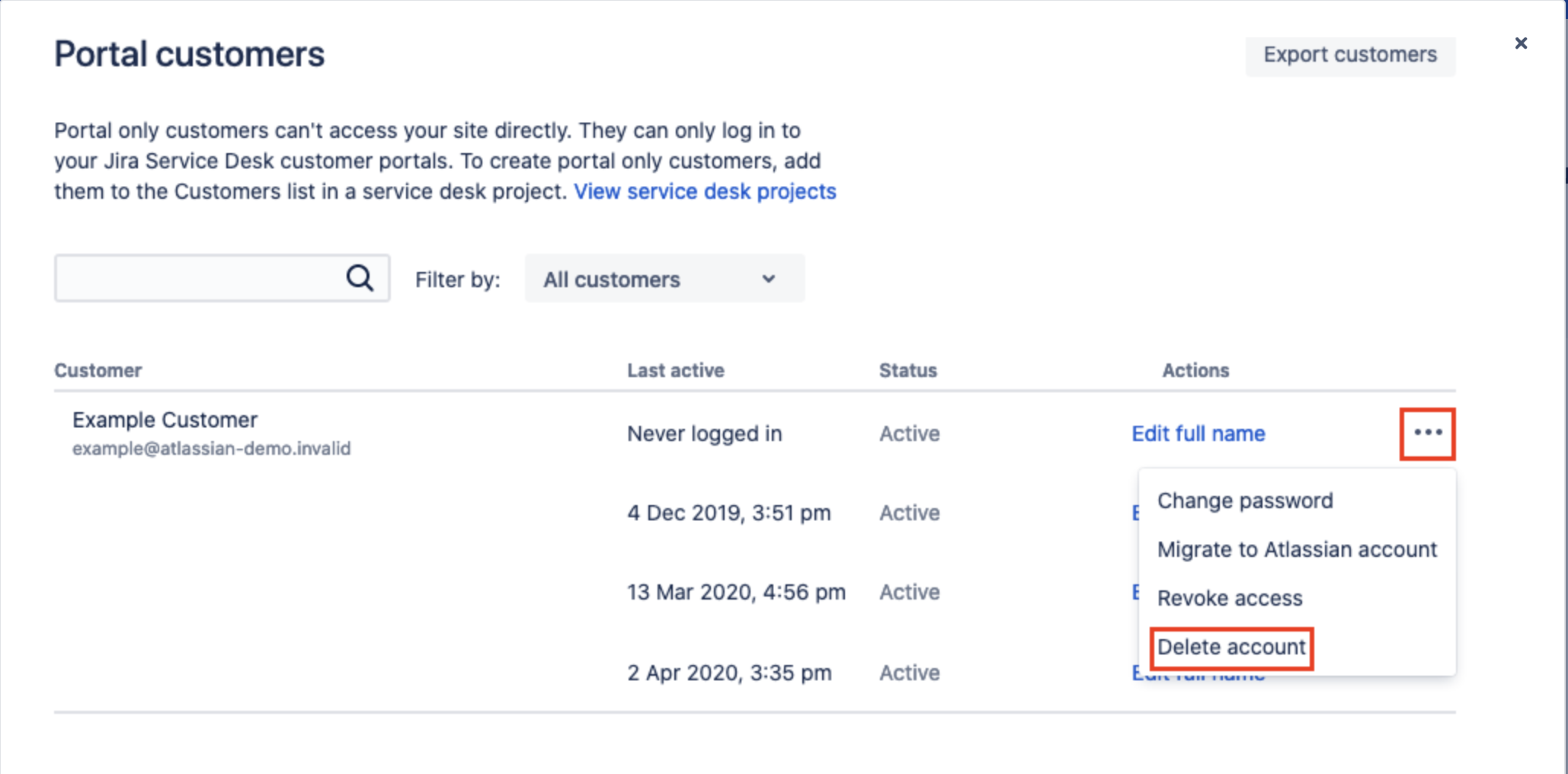Image resolution: width=1568 pixels, height=774 pixels.
Task: Choose Migrate to Atlassian account
Action: click(1297, 549)
